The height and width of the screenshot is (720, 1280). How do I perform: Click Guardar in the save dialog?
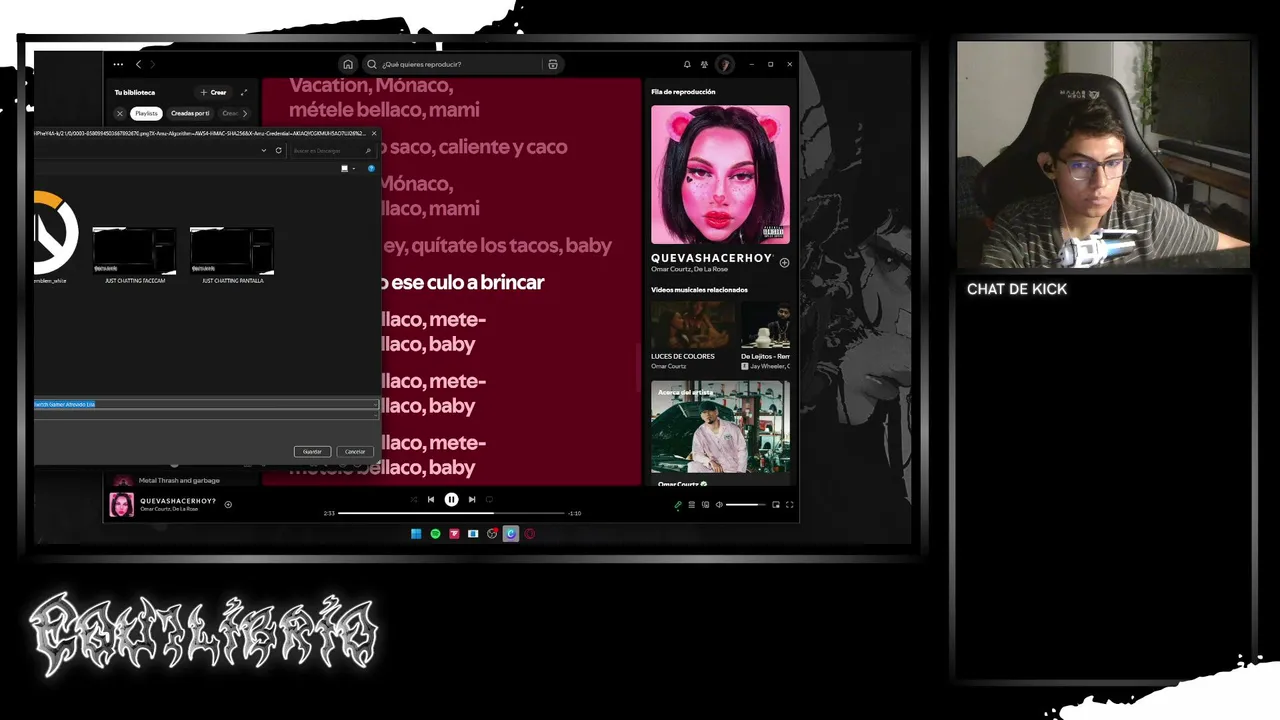tap(312, 451)
